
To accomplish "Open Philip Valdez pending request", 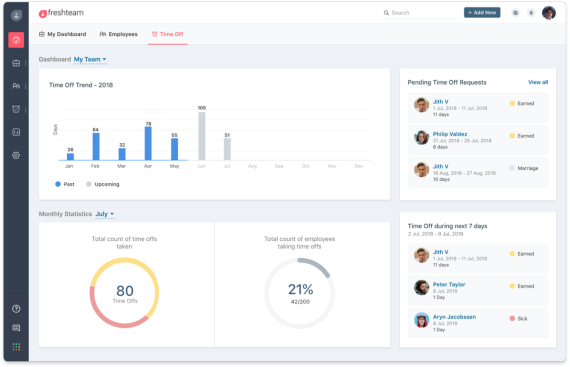I will tap(478, 140).
